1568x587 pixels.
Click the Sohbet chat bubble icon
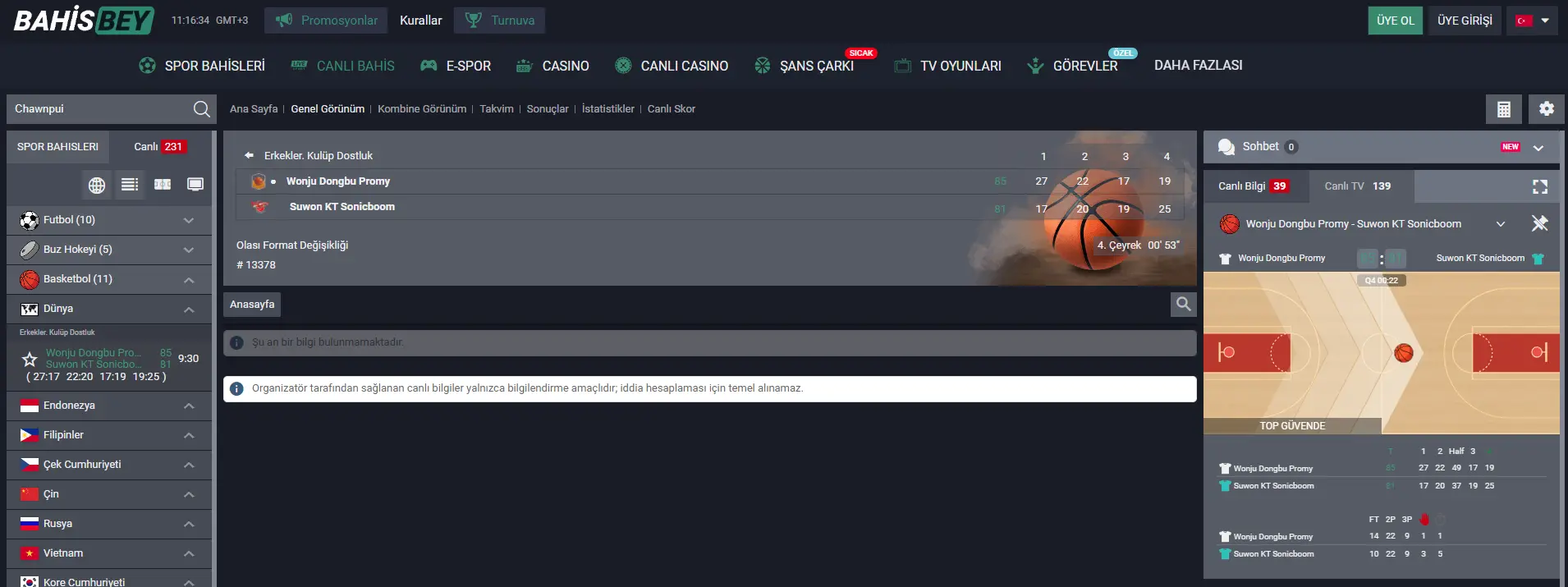(1226, 147)
